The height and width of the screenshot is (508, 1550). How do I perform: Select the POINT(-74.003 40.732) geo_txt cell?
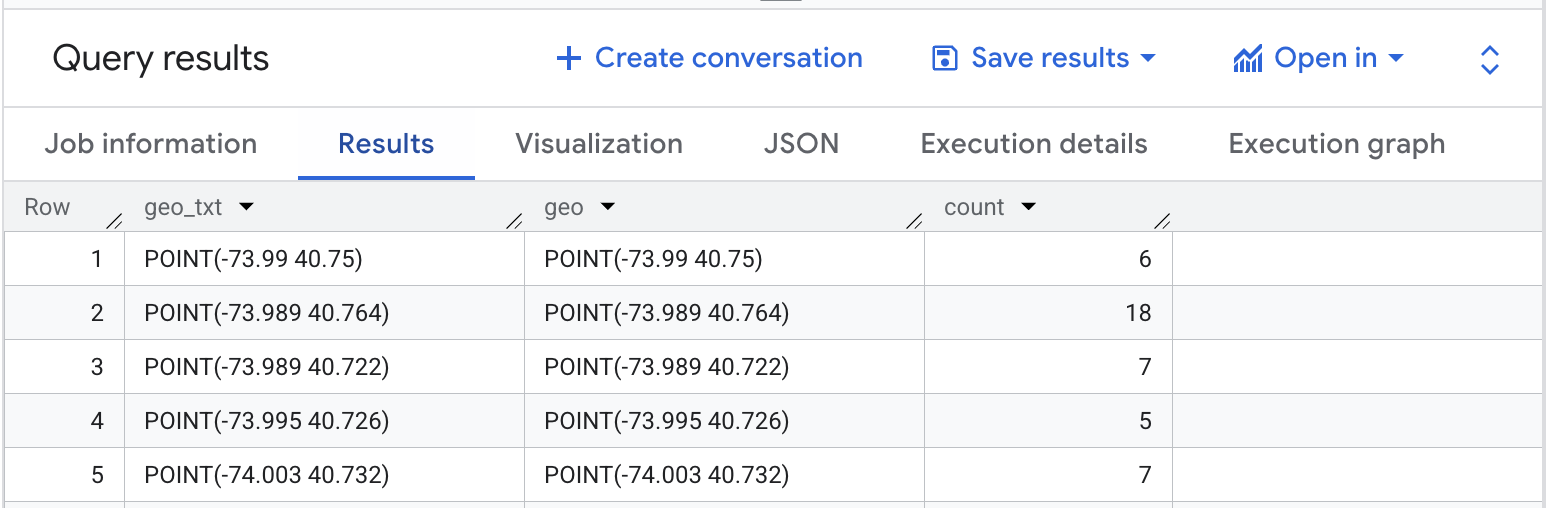pos(266,475)
